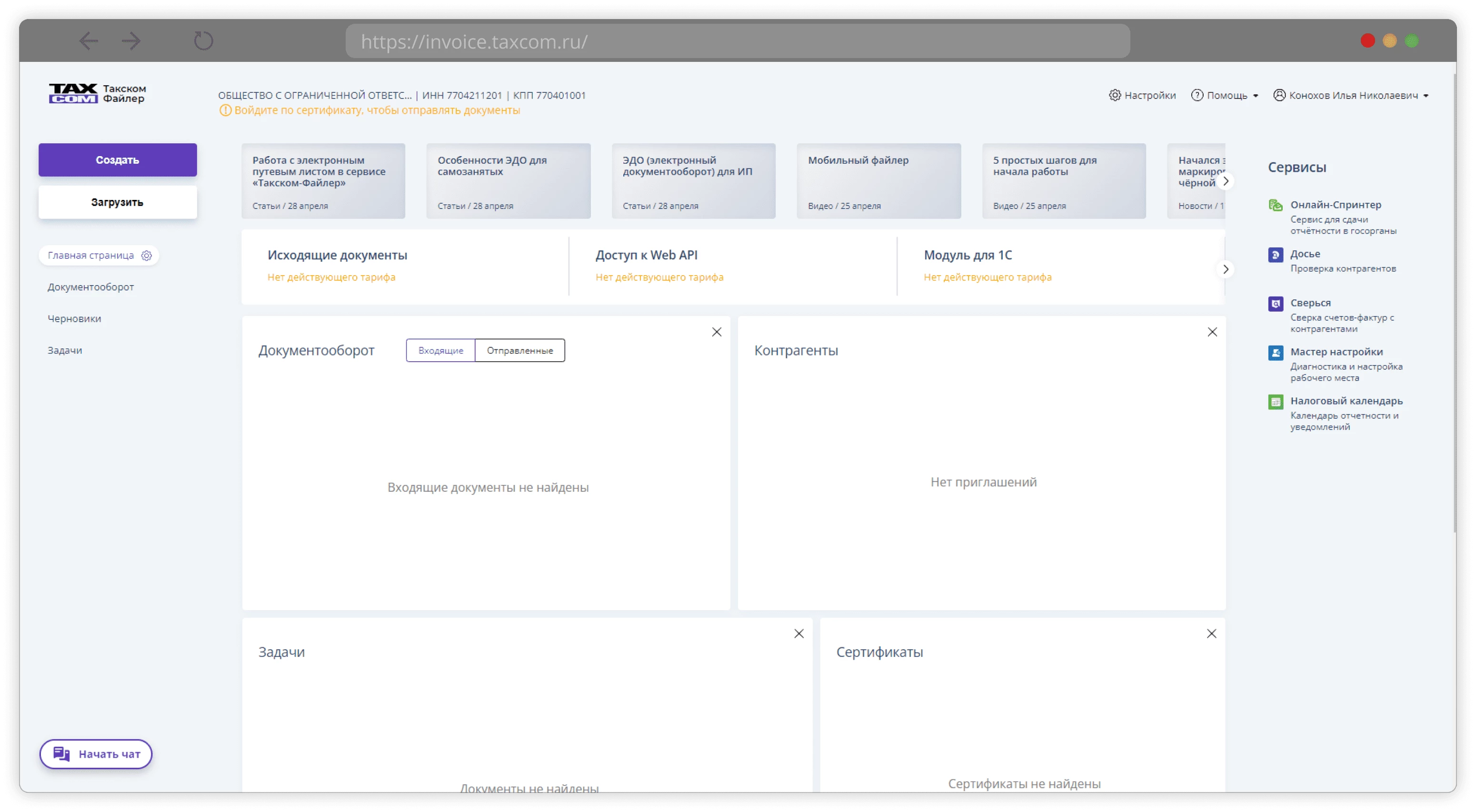Click 'Входящие документы не найдены' message
Viewport: 1476px width, 812px height.
coord(488,487)
